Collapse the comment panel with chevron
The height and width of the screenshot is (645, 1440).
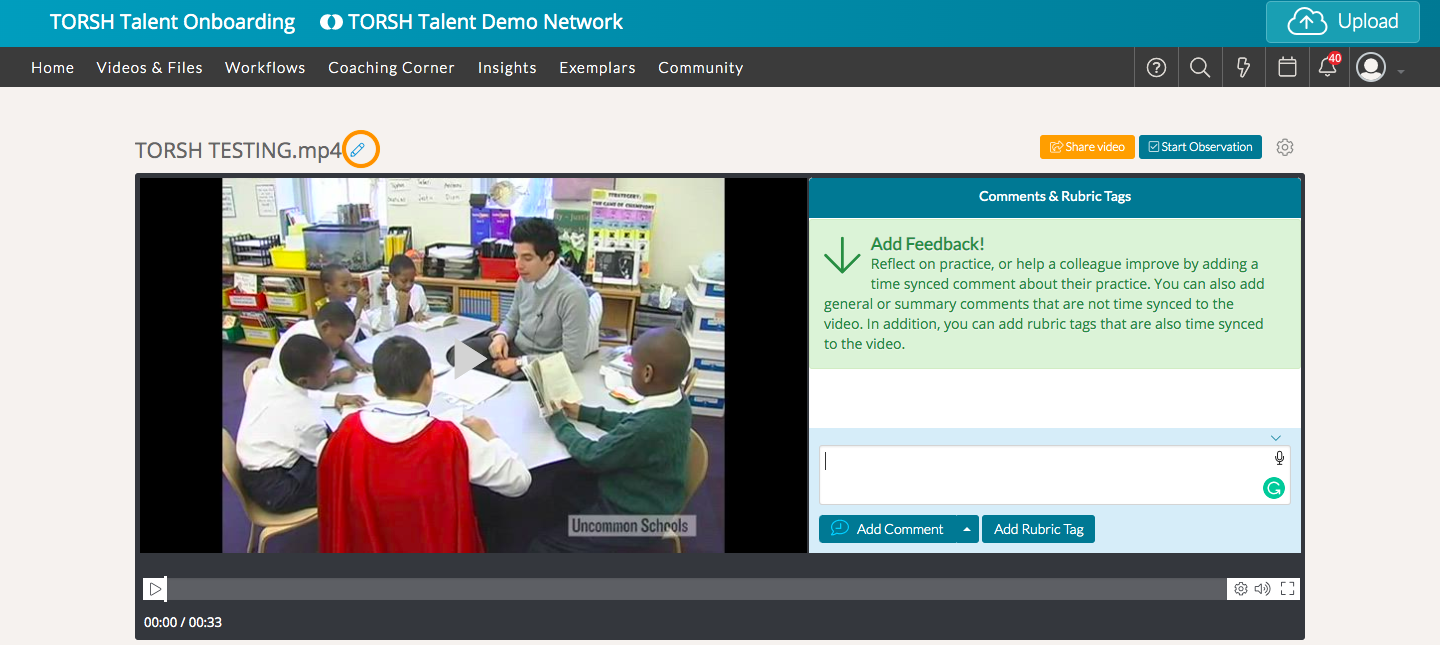click(1276, 438)
